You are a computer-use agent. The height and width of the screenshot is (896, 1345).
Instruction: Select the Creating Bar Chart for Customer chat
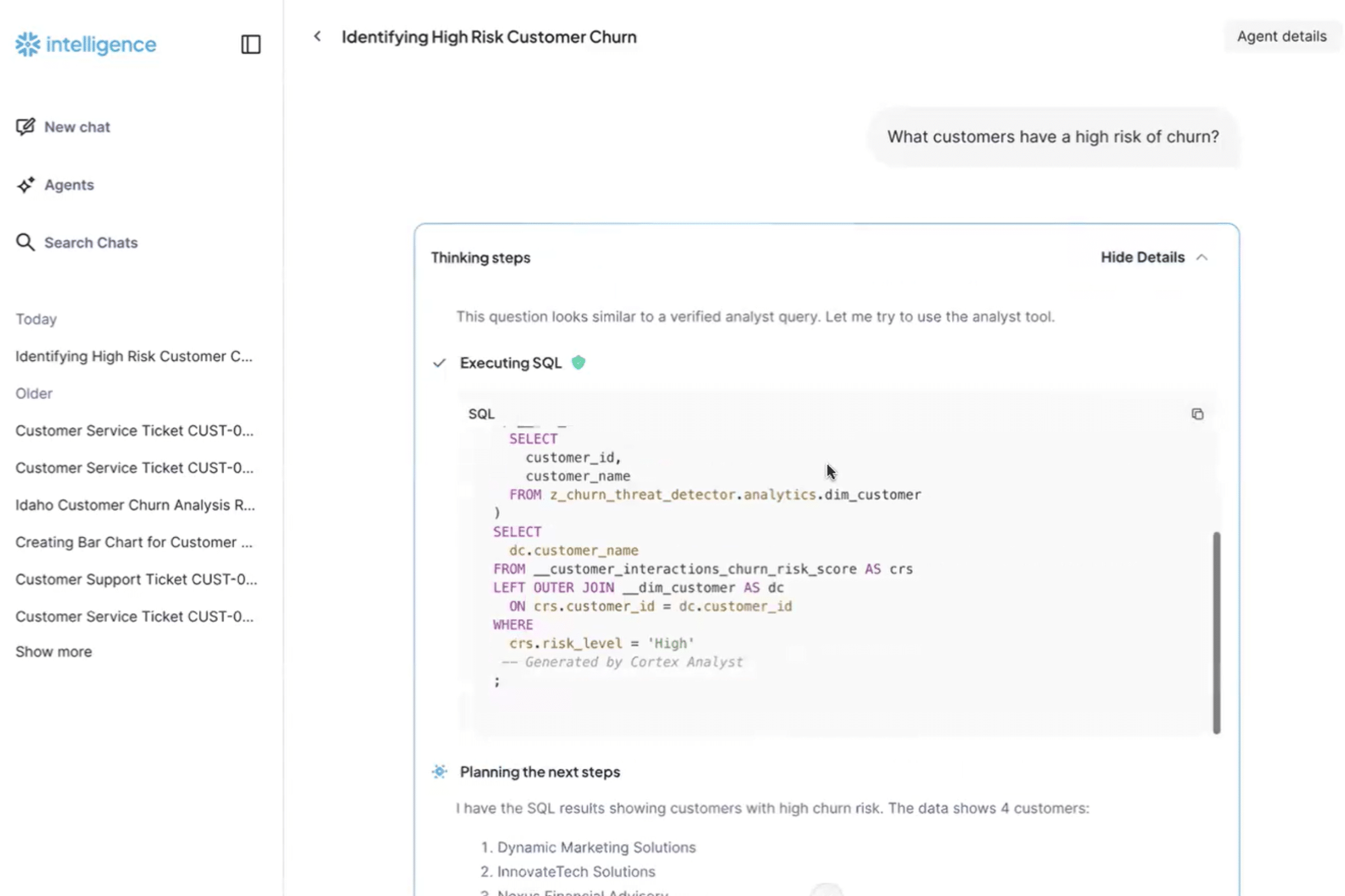[135, 542]
